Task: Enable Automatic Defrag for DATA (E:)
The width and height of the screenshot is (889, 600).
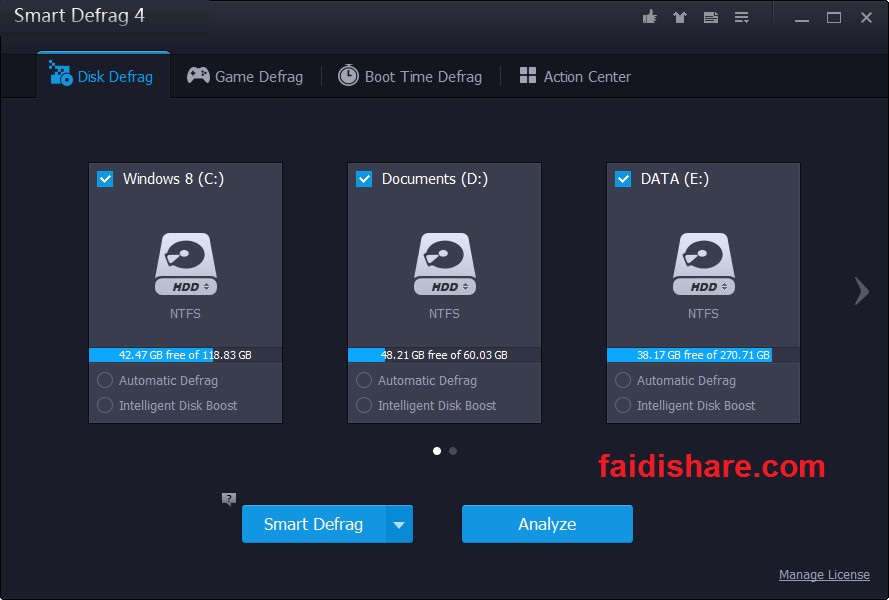Action: [623, 380]
